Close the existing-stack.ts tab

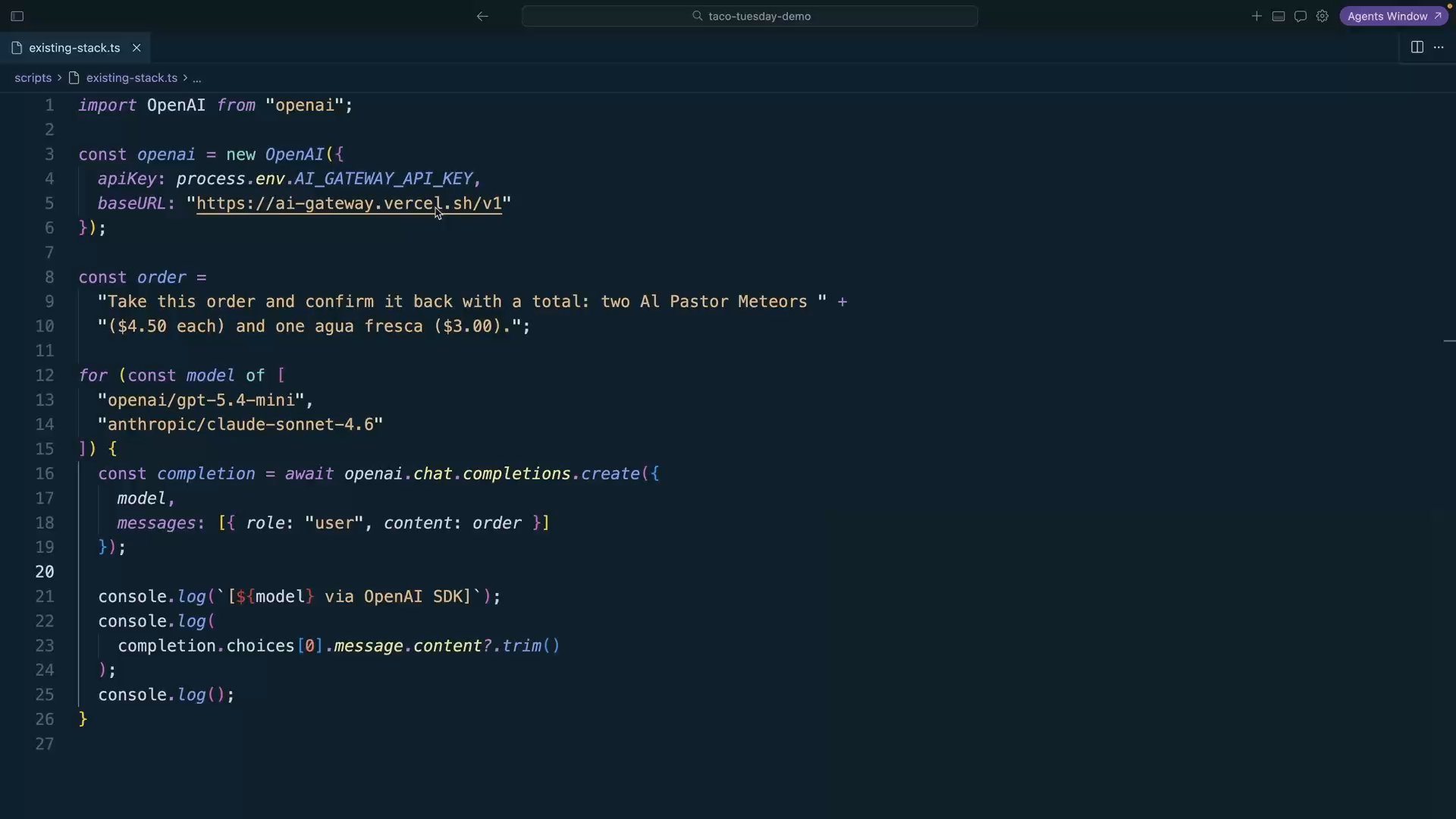click(x=136, y=48)
